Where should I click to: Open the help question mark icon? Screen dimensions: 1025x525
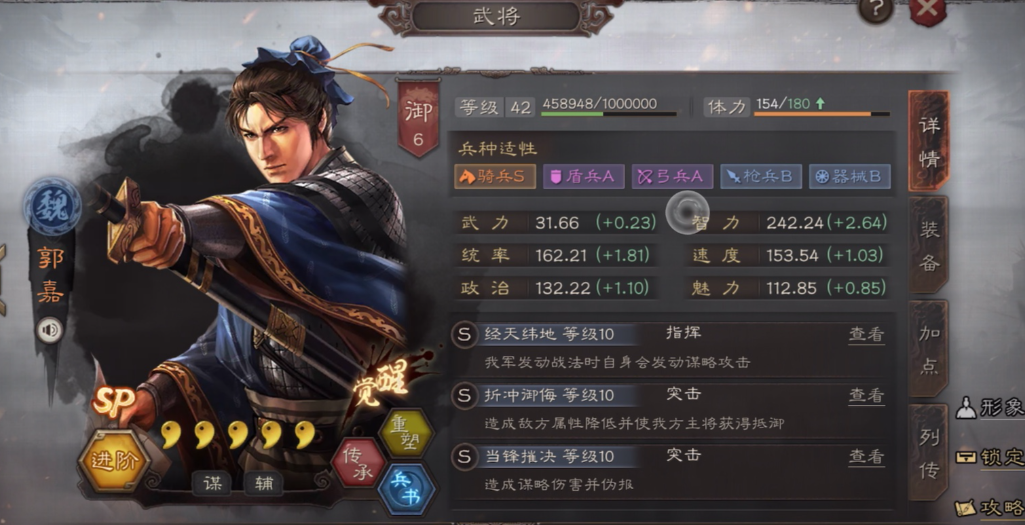[875, 10]
